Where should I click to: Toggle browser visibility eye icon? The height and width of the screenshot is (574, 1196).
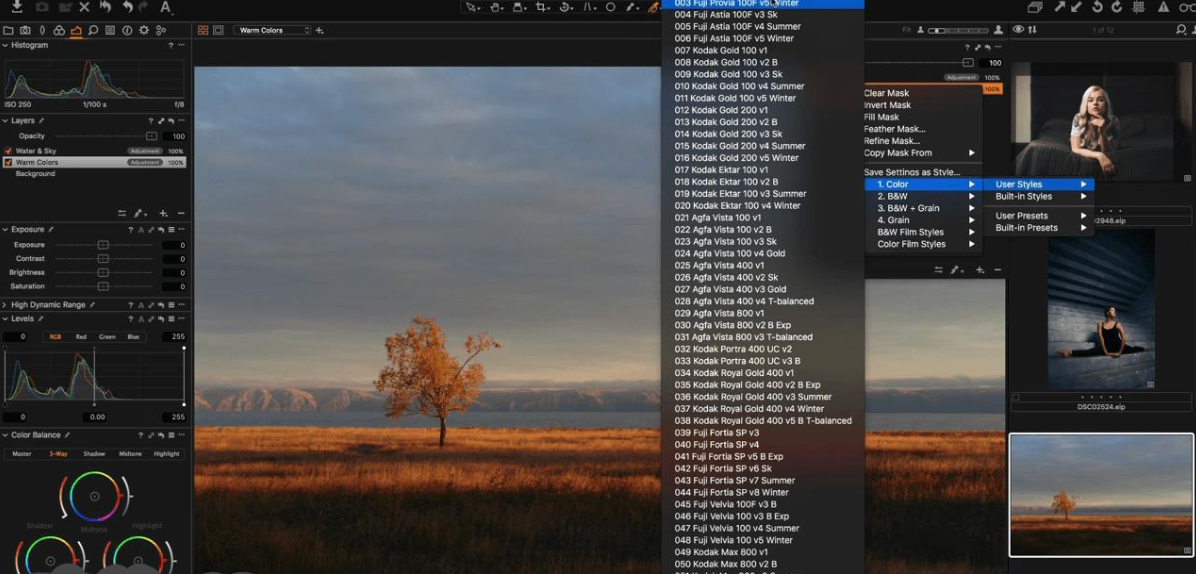pyautogui.click(x=1018, y=30)
